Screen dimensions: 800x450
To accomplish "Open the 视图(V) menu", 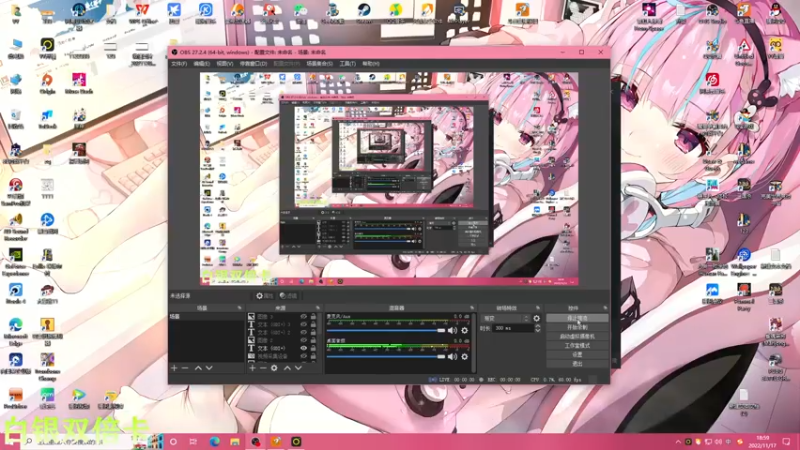I will (x=224, y=64).
